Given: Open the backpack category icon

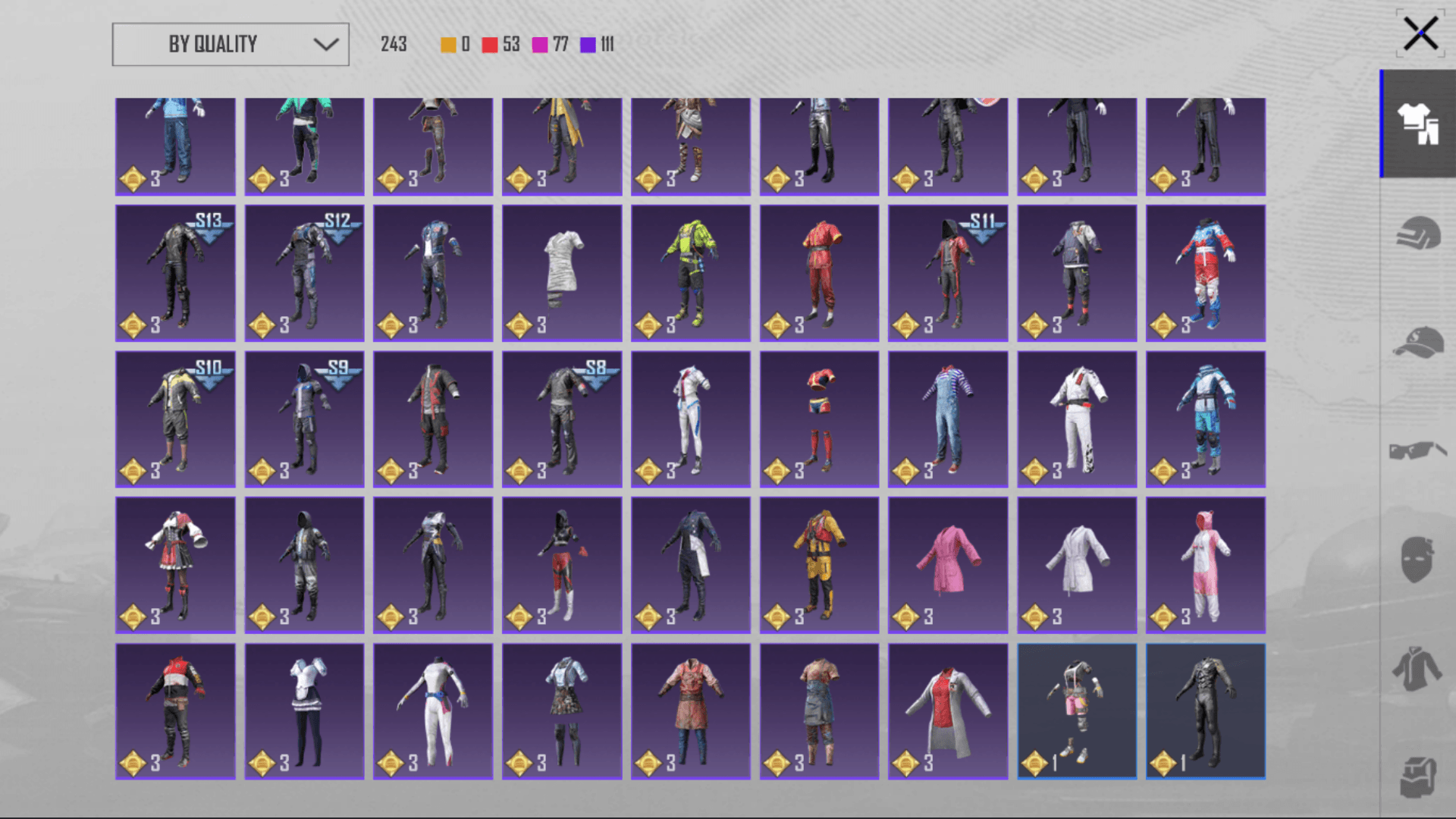Looking at the screenshot, I should 1418,777.
